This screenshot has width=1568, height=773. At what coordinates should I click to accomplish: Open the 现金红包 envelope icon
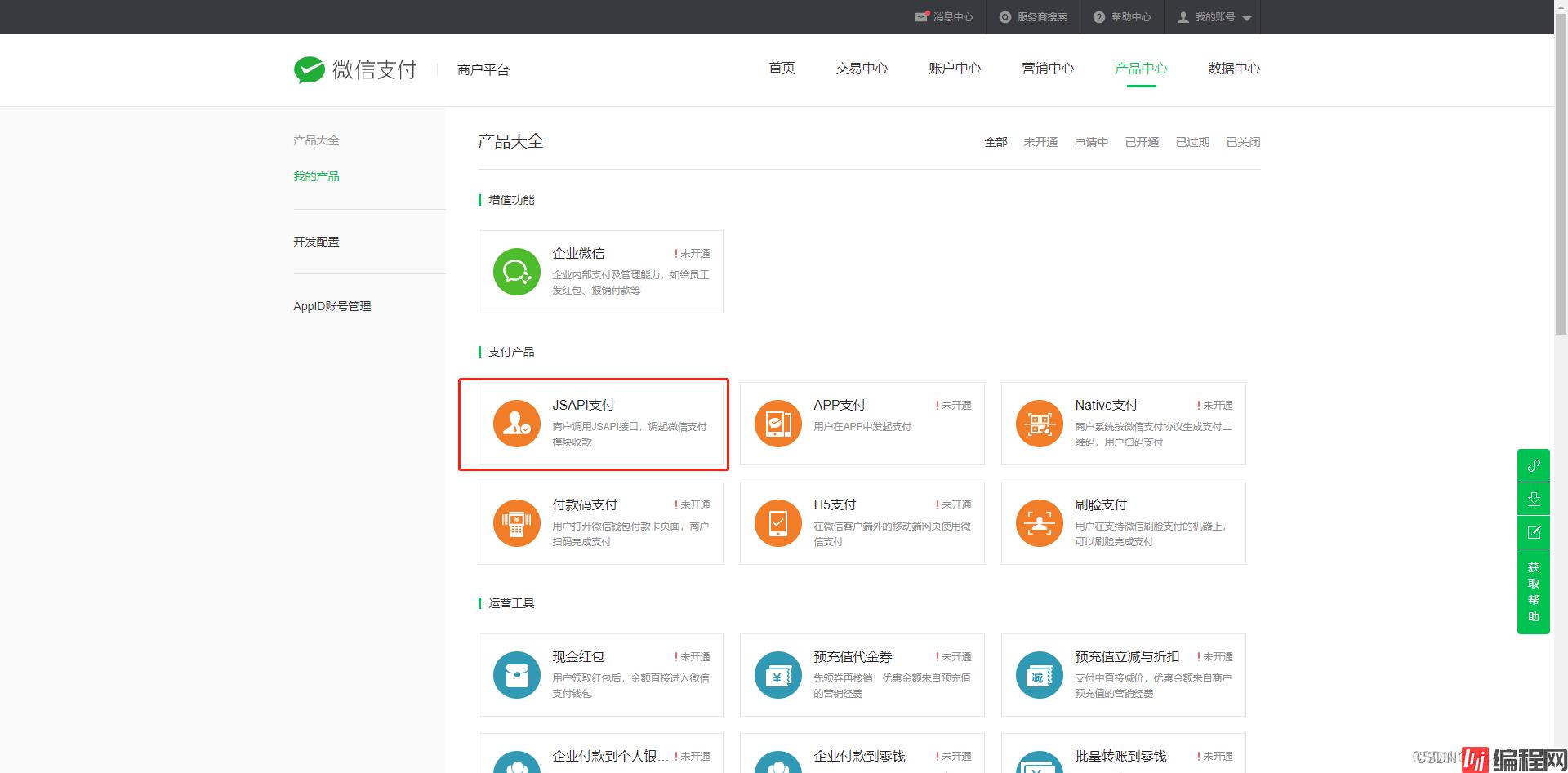(517, 675)
